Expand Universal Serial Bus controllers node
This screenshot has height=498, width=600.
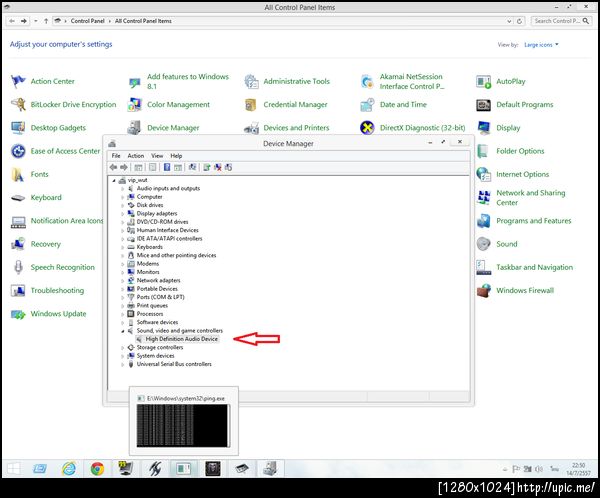click(123, 364)
